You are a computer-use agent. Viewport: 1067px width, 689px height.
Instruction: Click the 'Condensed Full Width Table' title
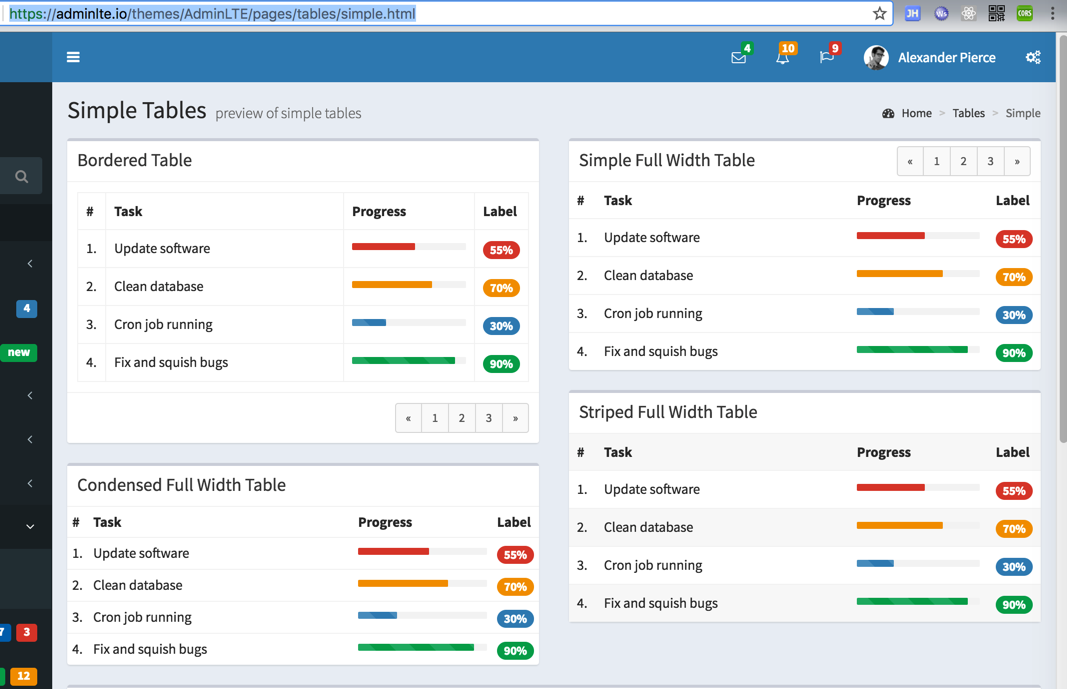tap(181, 485)
